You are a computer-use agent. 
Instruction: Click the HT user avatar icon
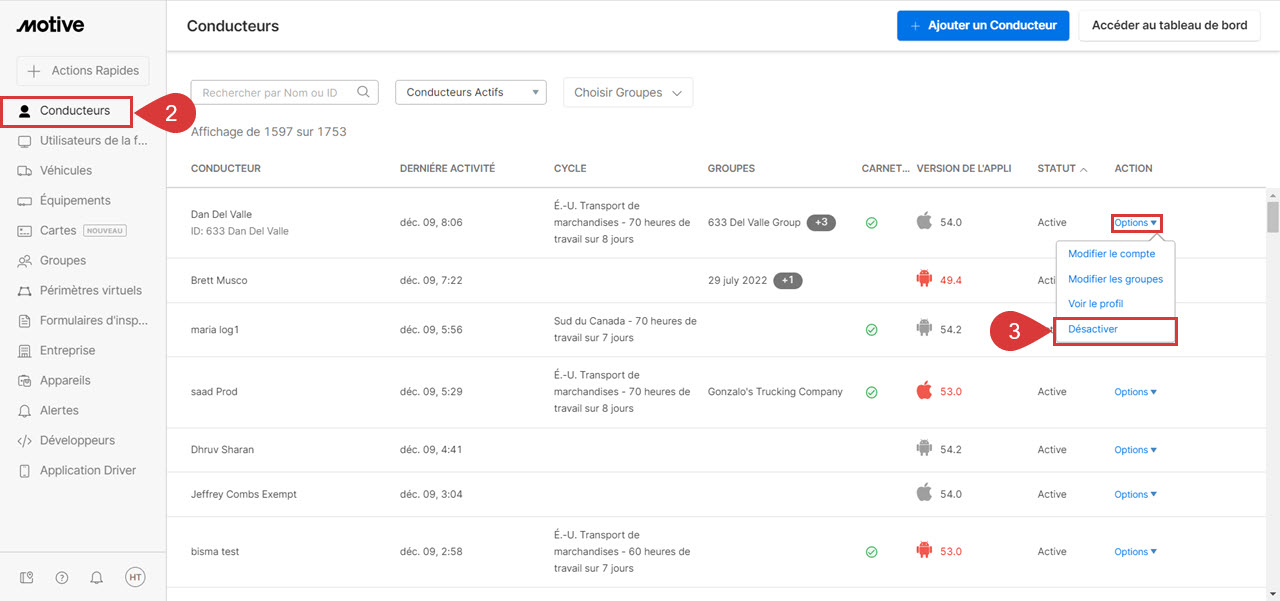click(x=135, y=577)
